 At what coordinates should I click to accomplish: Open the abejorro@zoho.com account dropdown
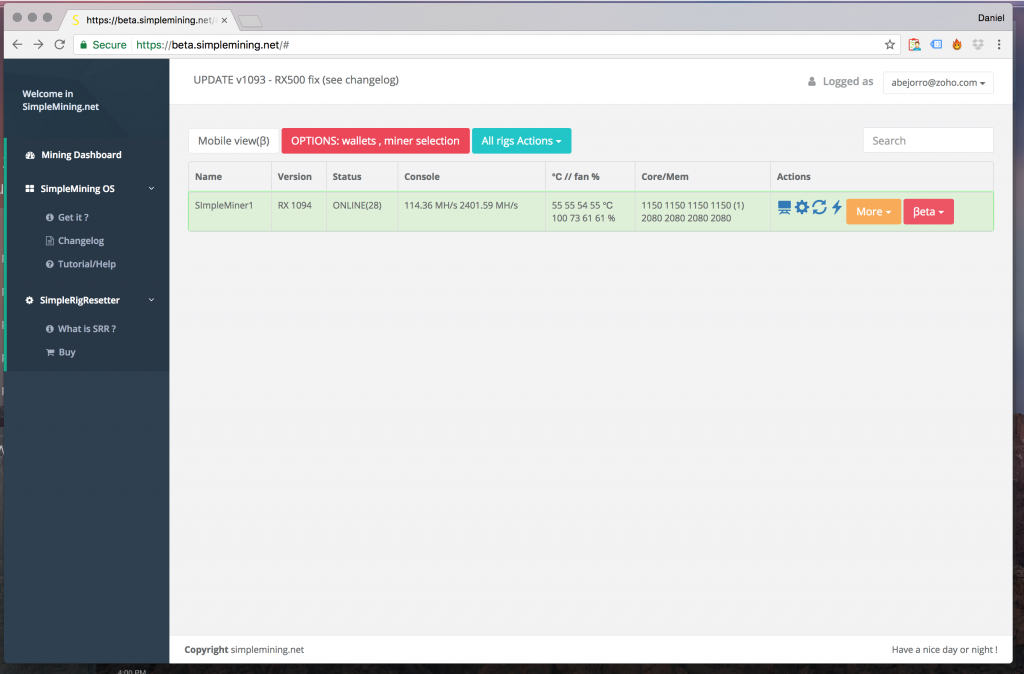[938, 82]
